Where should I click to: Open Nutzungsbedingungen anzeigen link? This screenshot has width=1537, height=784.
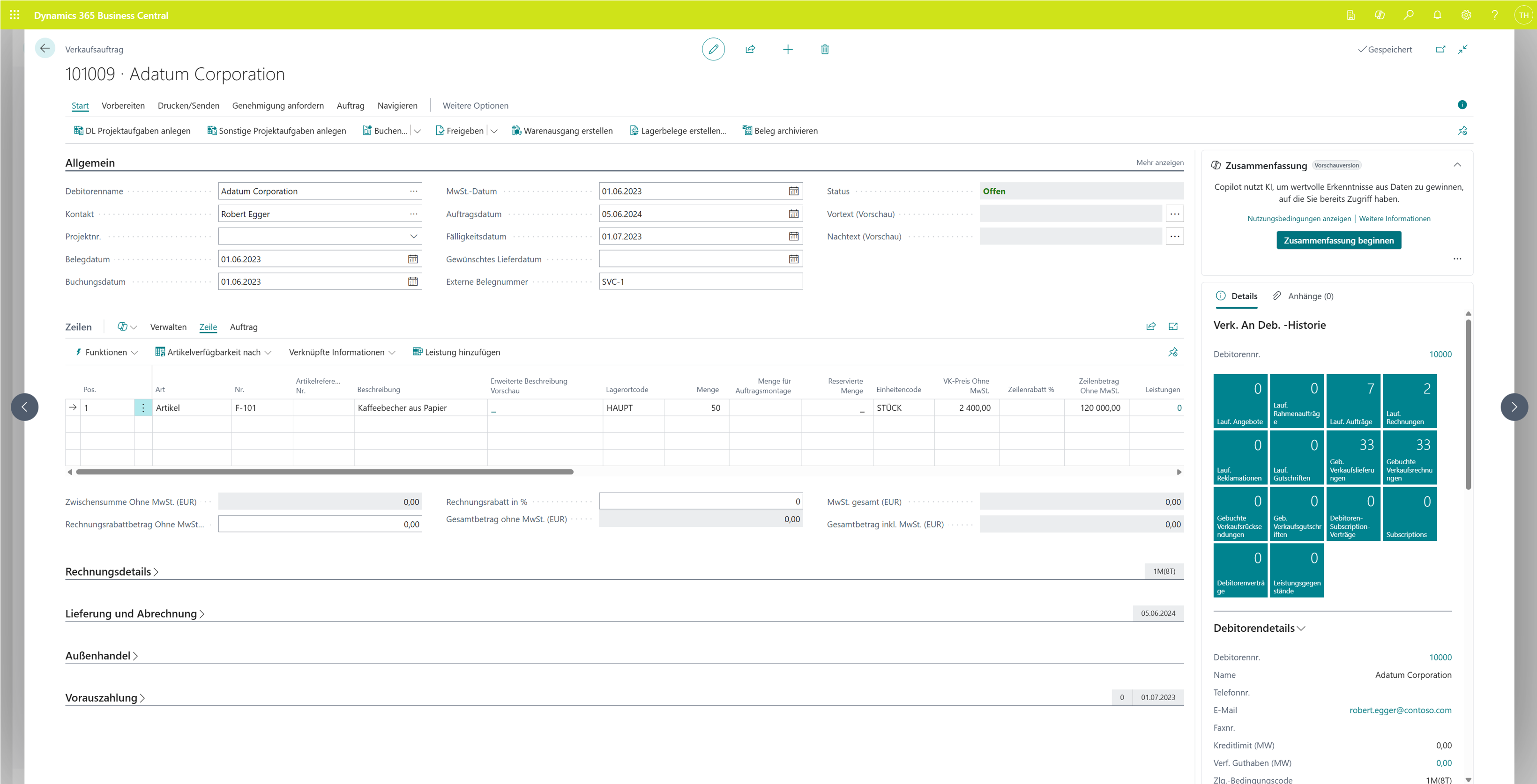(x=1299, y=219)
